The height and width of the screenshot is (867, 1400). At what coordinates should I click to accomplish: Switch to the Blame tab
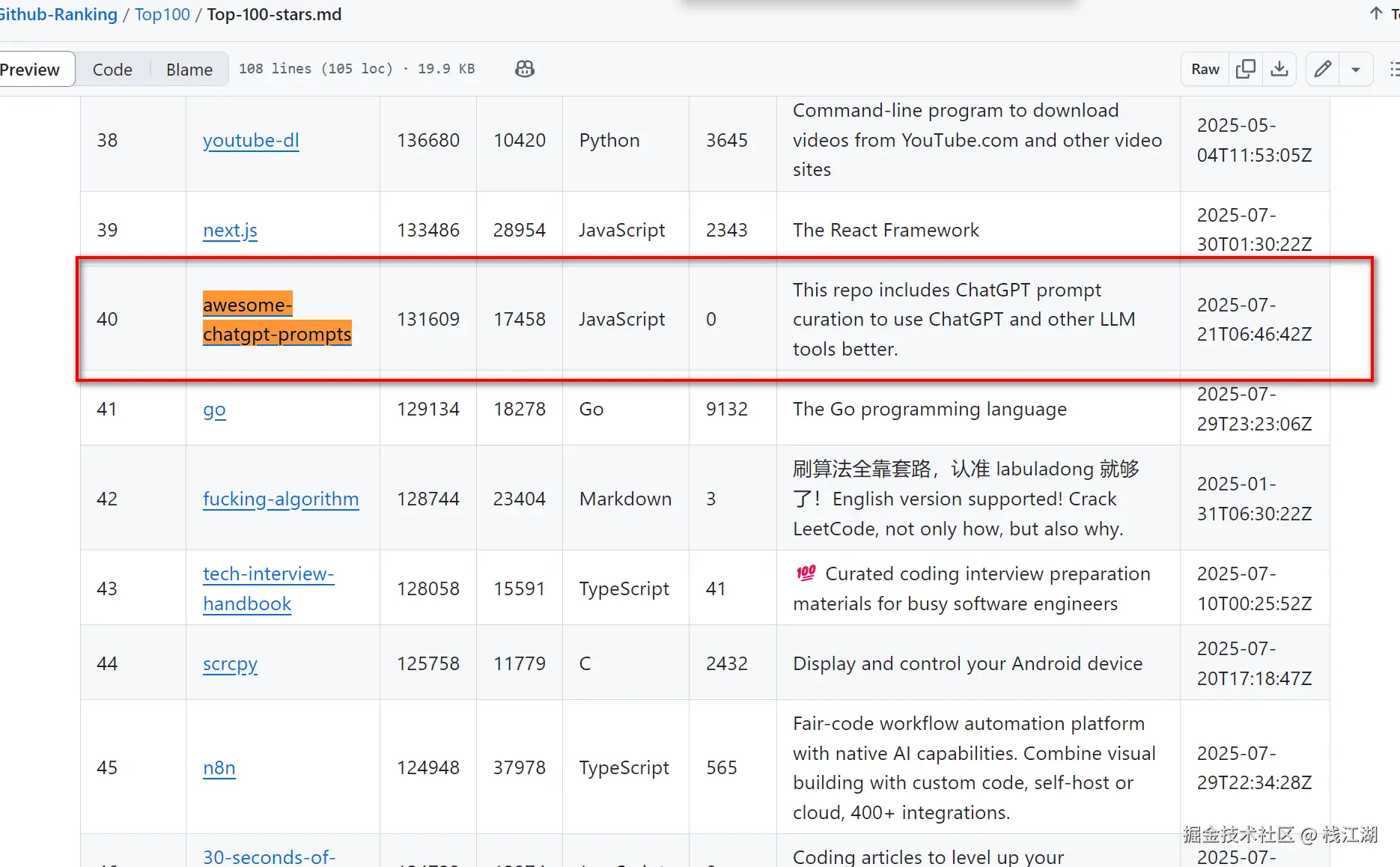pyautogui.click(x=189, y=69)
